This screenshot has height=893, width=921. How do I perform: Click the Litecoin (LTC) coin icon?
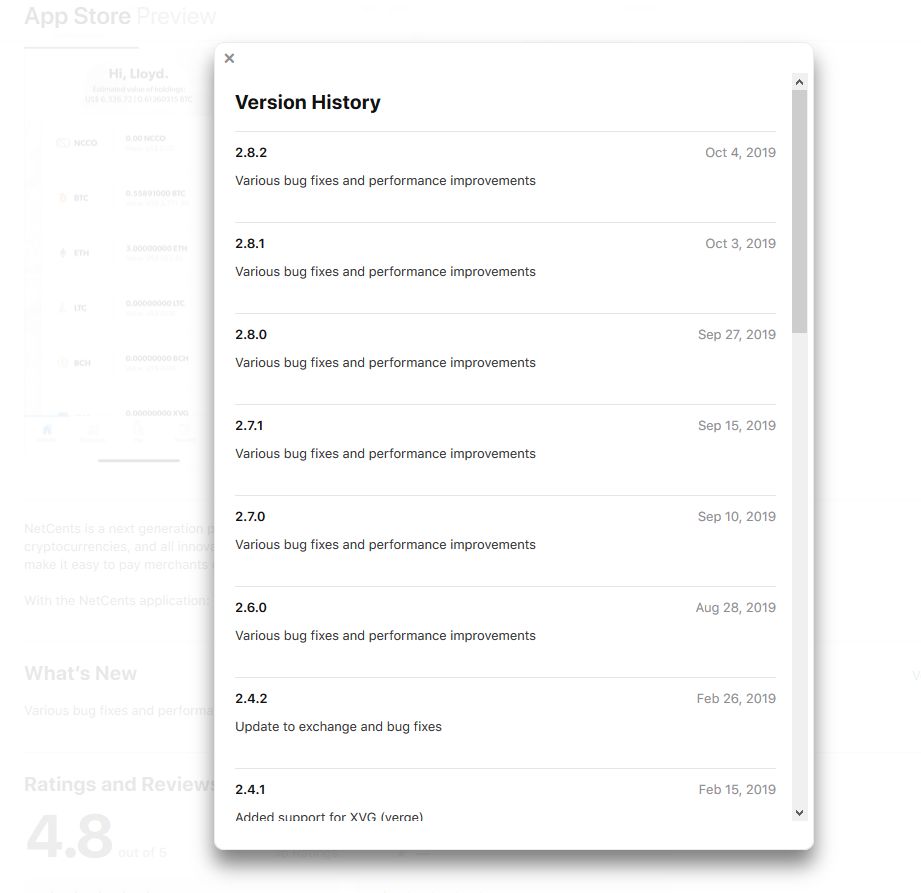click(x=62, y=307)
